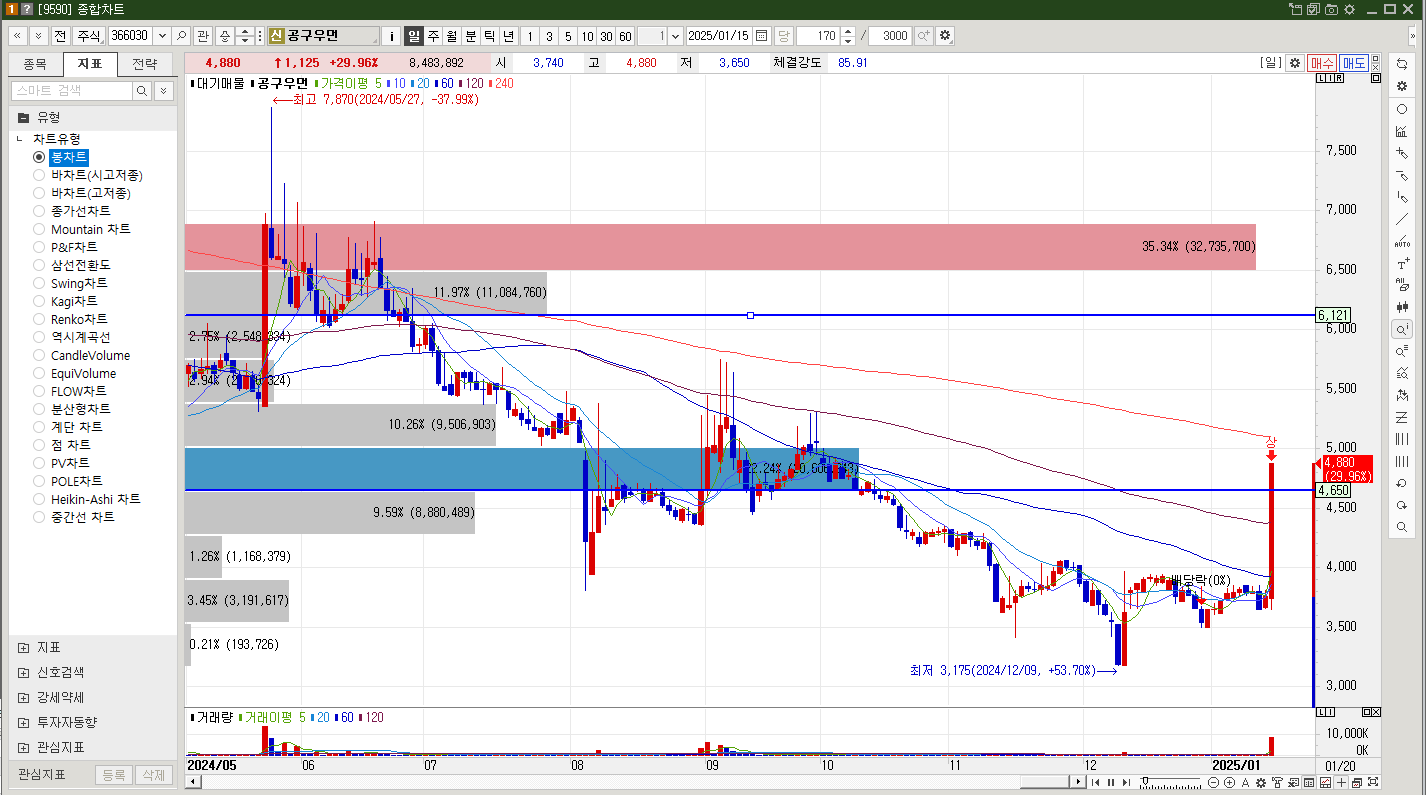The image size is (1426, 795).
Task: Switch to monthly (월) period
Action: (452, 36)
